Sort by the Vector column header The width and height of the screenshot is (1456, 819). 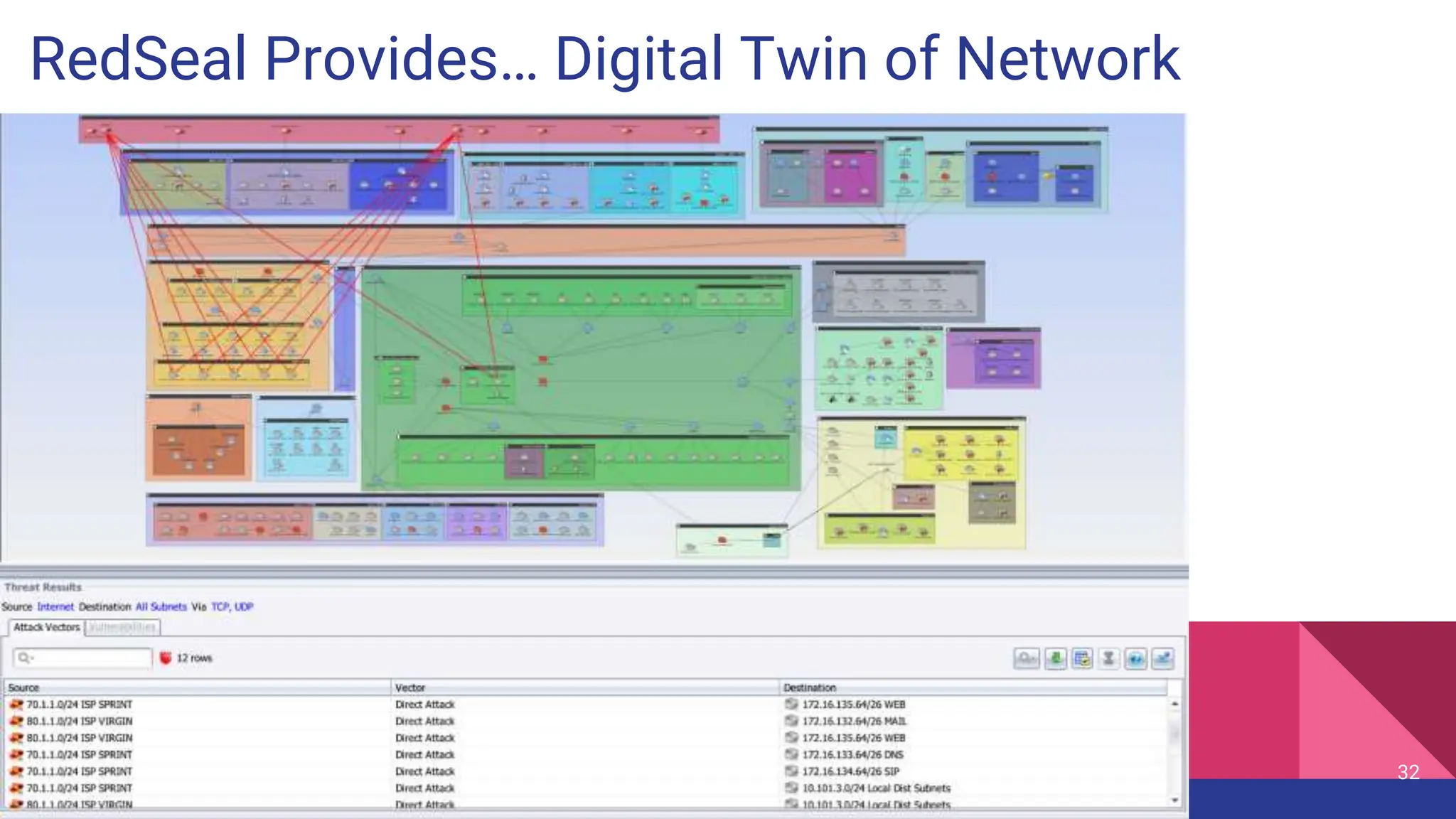(585, 687)
